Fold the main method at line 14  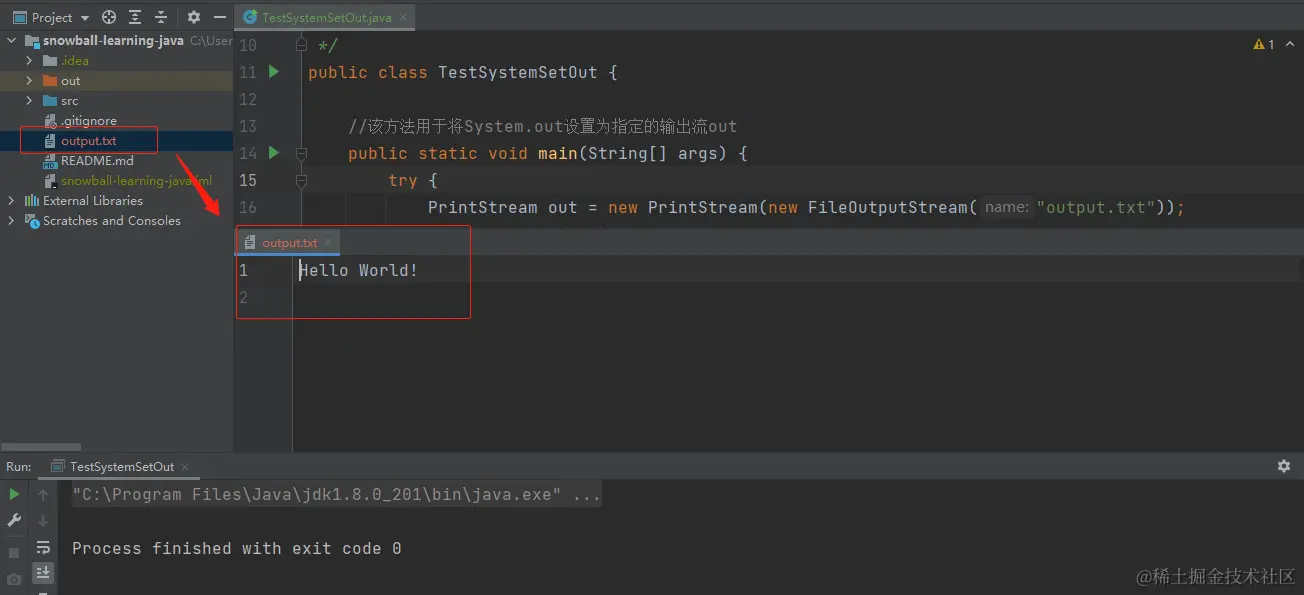301,153
